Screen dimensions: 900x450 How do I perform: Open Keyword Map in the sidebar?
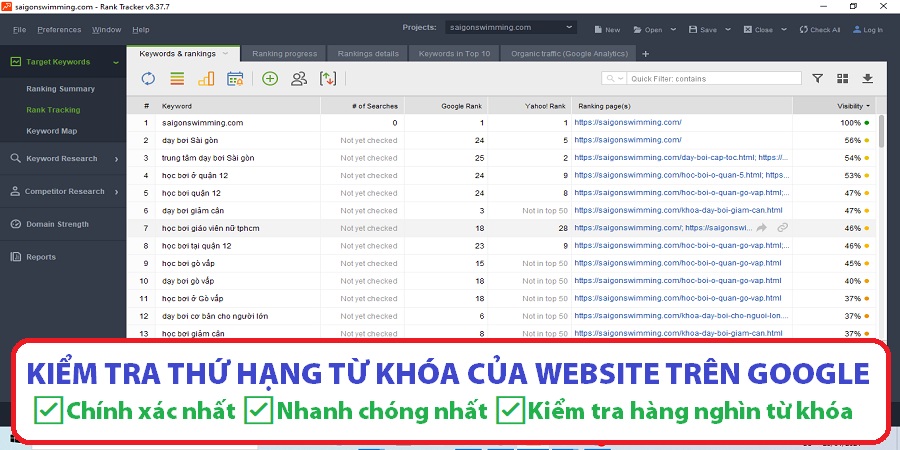(52, 131)
